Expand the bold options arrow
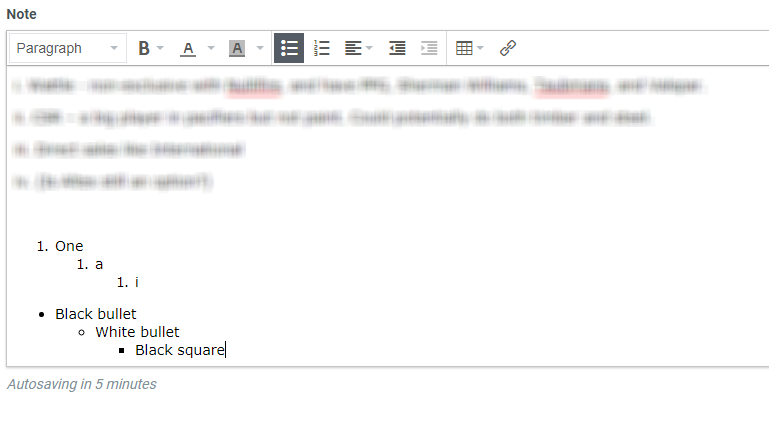769x421 pixels. (161, 48)
